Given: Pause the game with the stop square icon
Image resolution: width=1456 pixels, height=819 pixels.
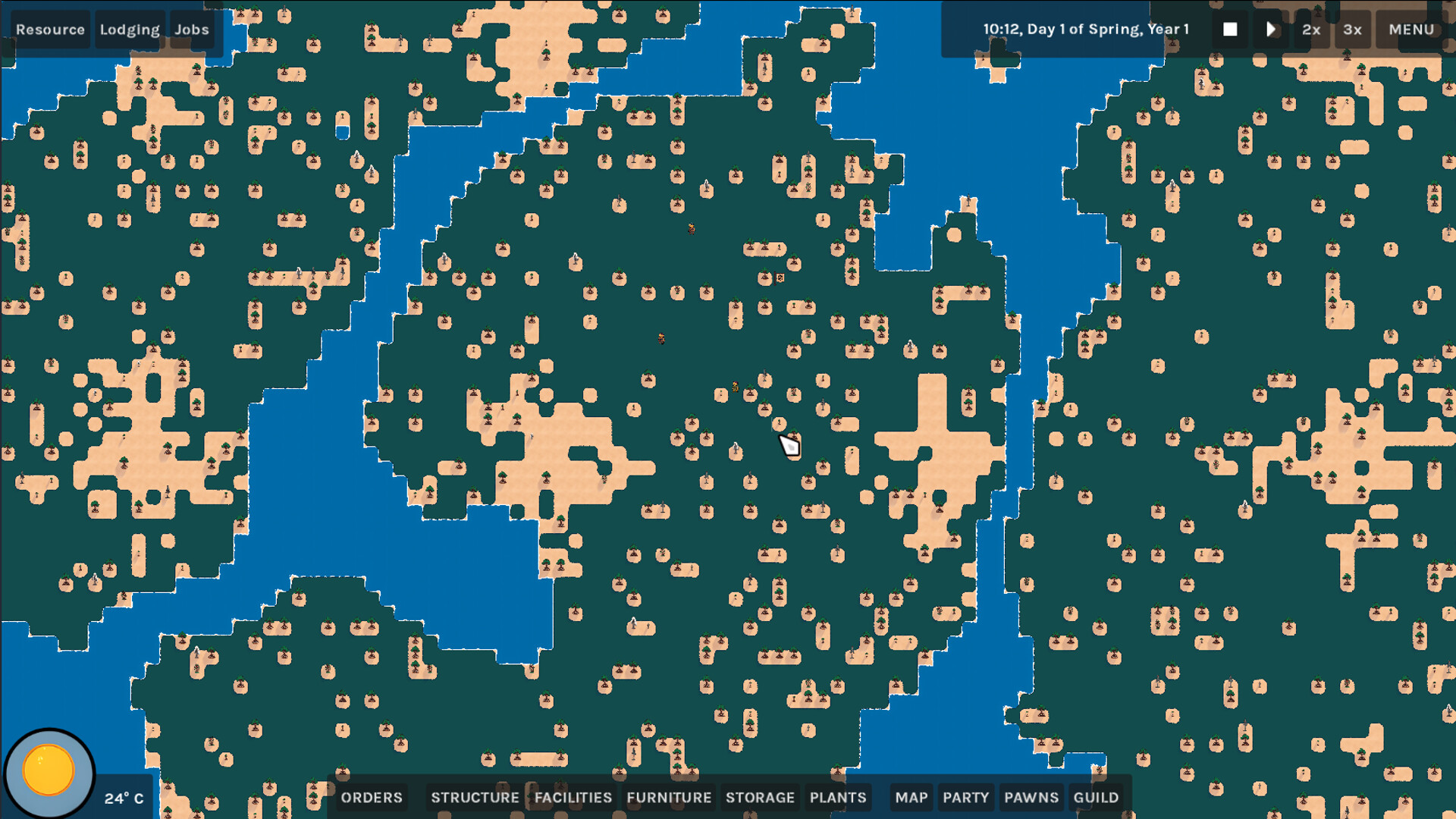Looking at the screenshot, I should (x=1229, y=29).
